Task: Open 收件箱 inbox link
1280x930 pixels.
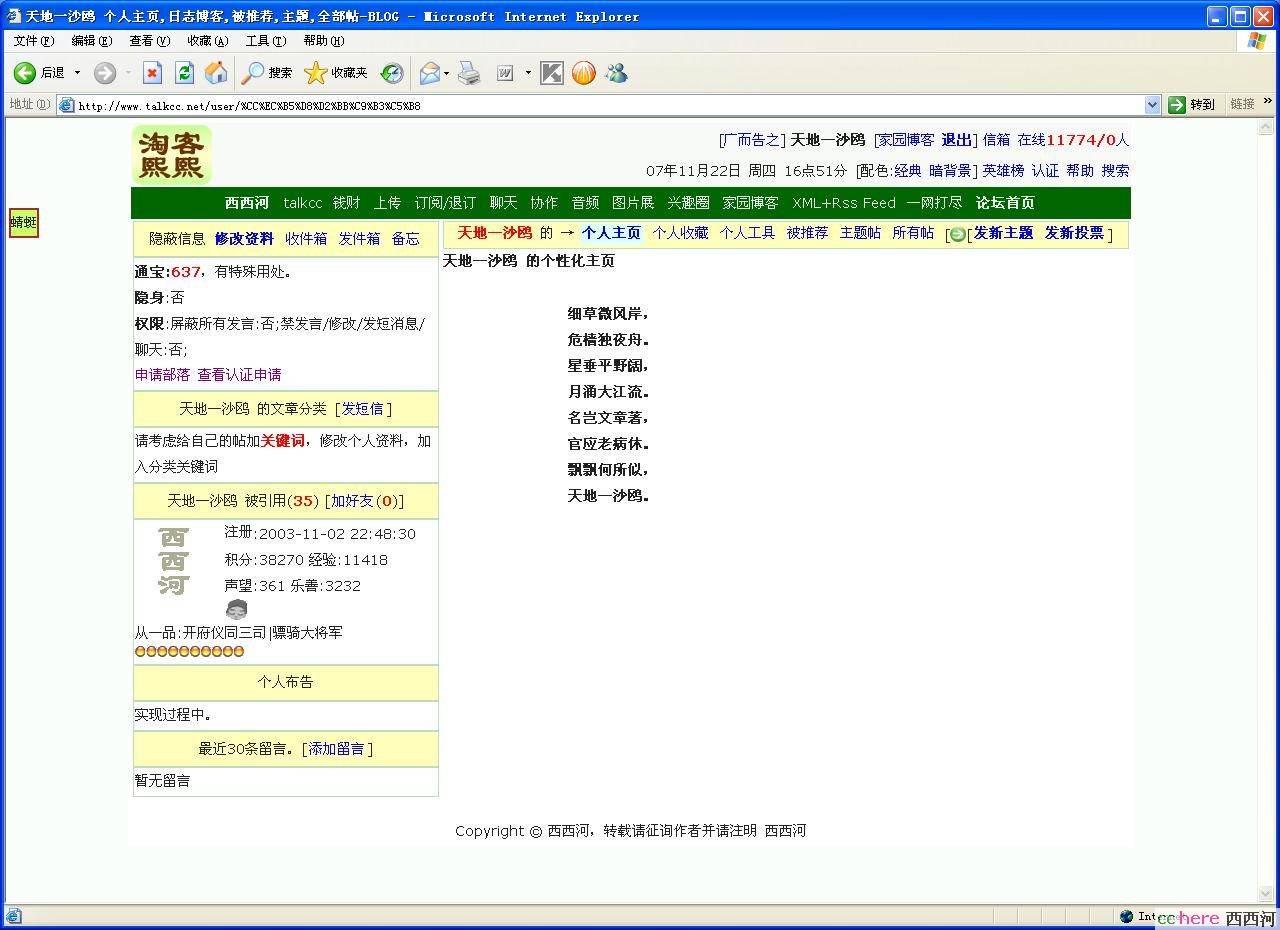Action: tap(306, 239)
